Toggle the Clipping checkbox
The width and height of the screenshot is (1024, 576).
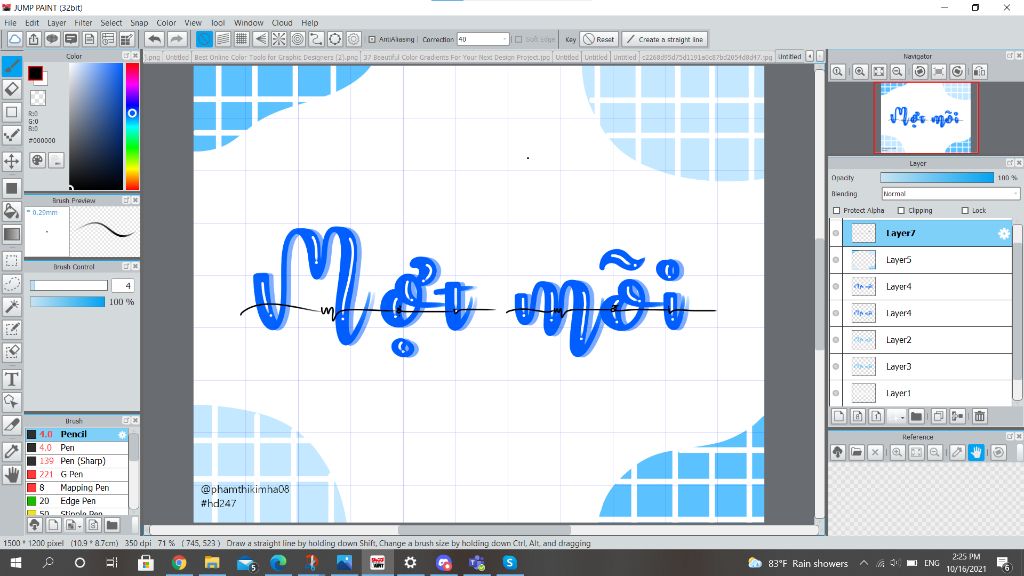pos(901,210)
